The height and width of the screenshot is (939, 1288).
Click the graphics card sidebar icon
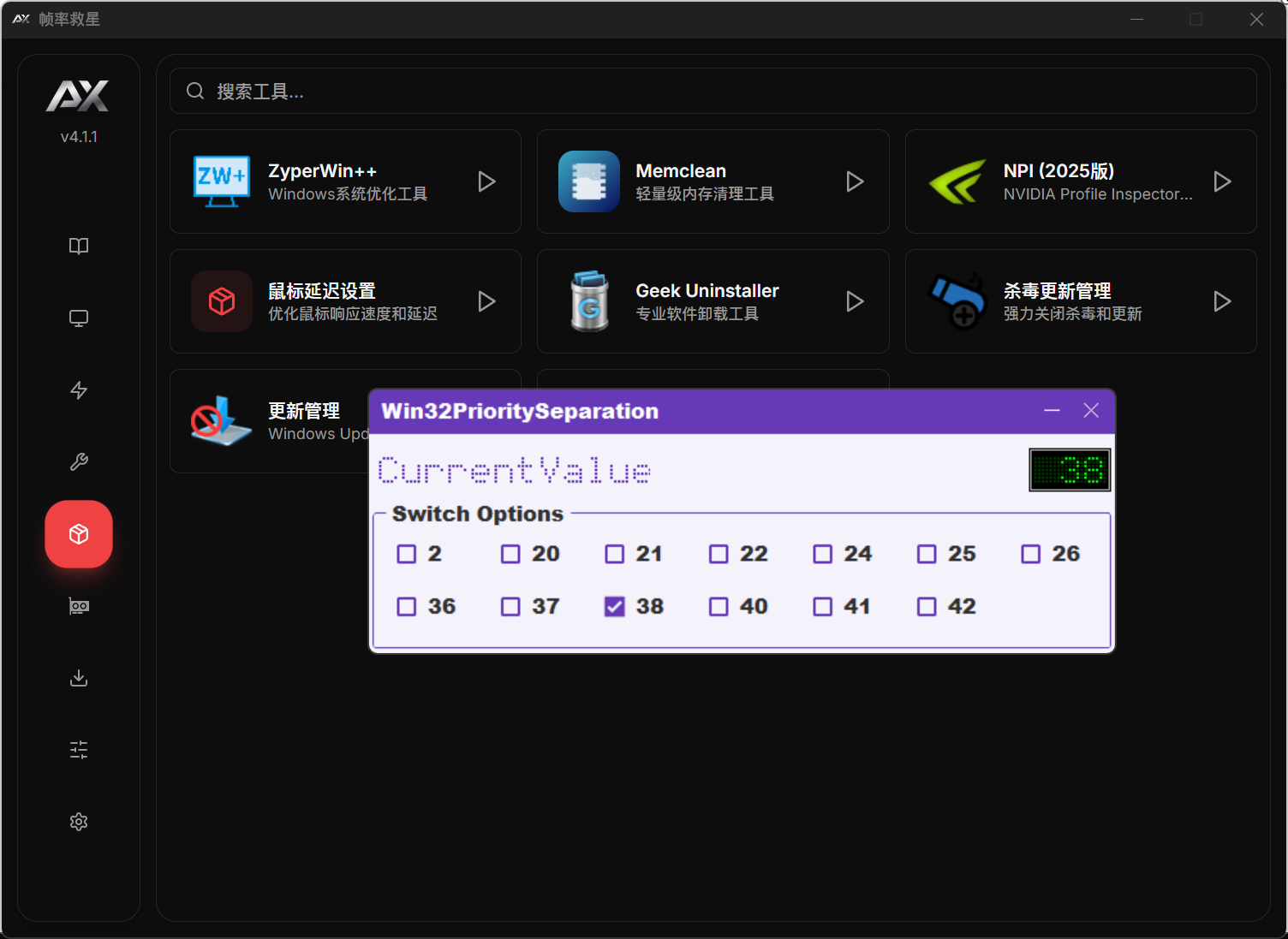tap(79, 606)
